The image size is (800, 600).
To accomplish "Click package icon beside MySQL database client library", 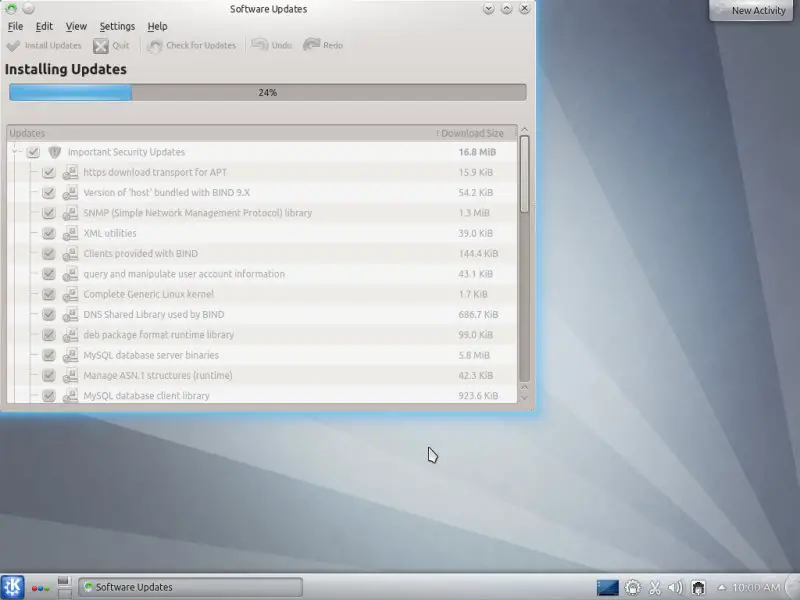I will click(x=70, y=396).
